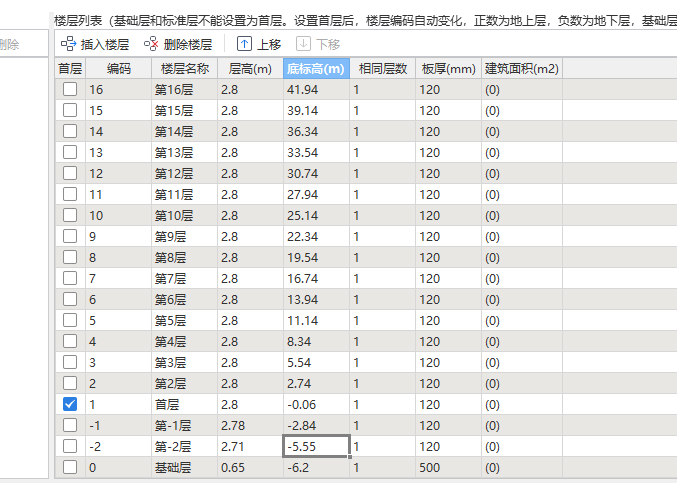677x483 pixels.
Task: Click the 建筑面积(m2) column header
Action: click(522, 68)
